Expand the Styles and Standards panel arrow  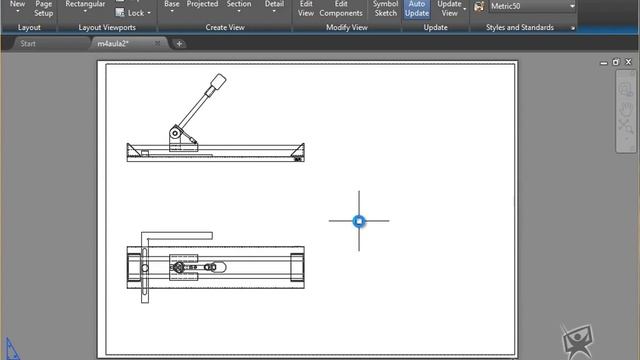[x=573, y=28]
